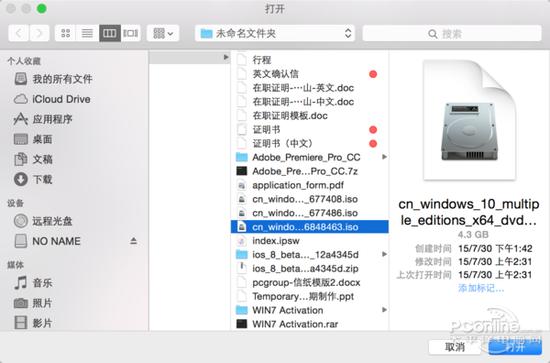Viewport: 550px width, 363px height.
Task: Open the item arrangement dropdown
Action: pyautogui.click(x=163, y=33)
